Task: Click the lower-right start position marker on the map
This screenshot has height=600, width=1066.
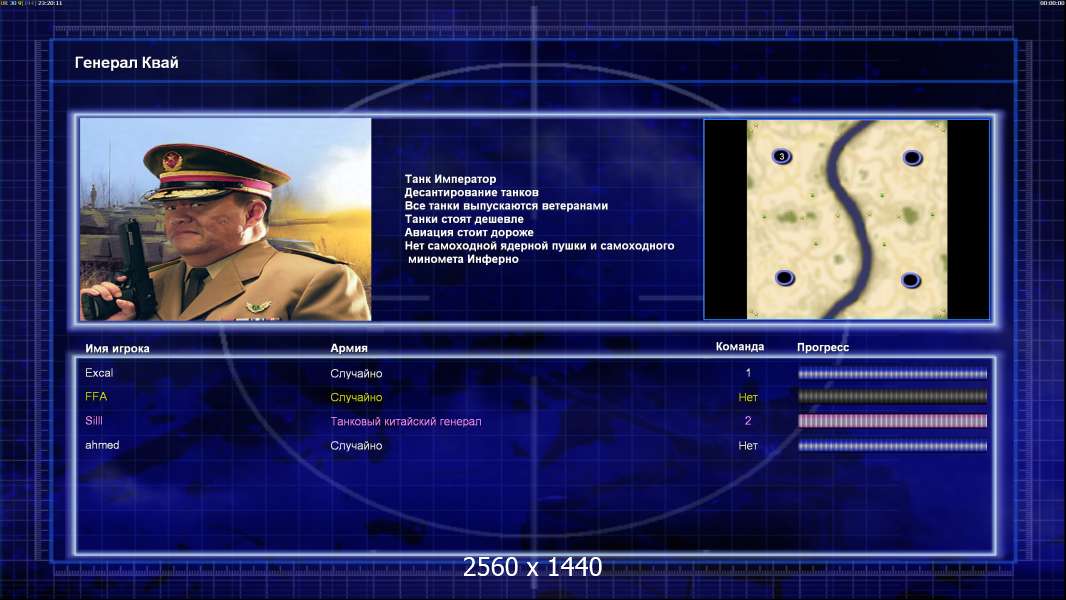Action: point(910,280)
